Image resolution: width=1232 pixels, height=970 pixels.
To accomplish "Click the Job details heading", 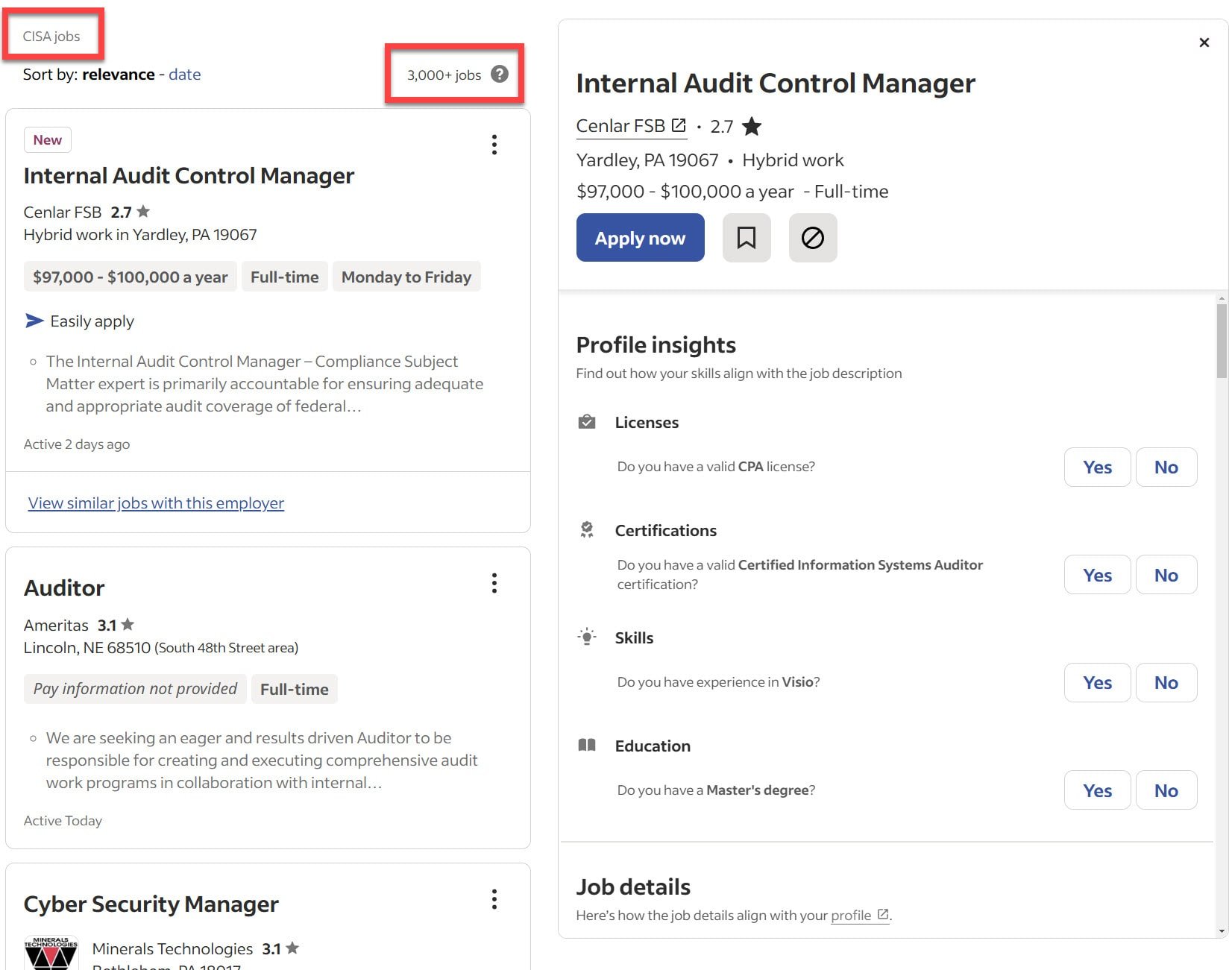I will point(633,887).
